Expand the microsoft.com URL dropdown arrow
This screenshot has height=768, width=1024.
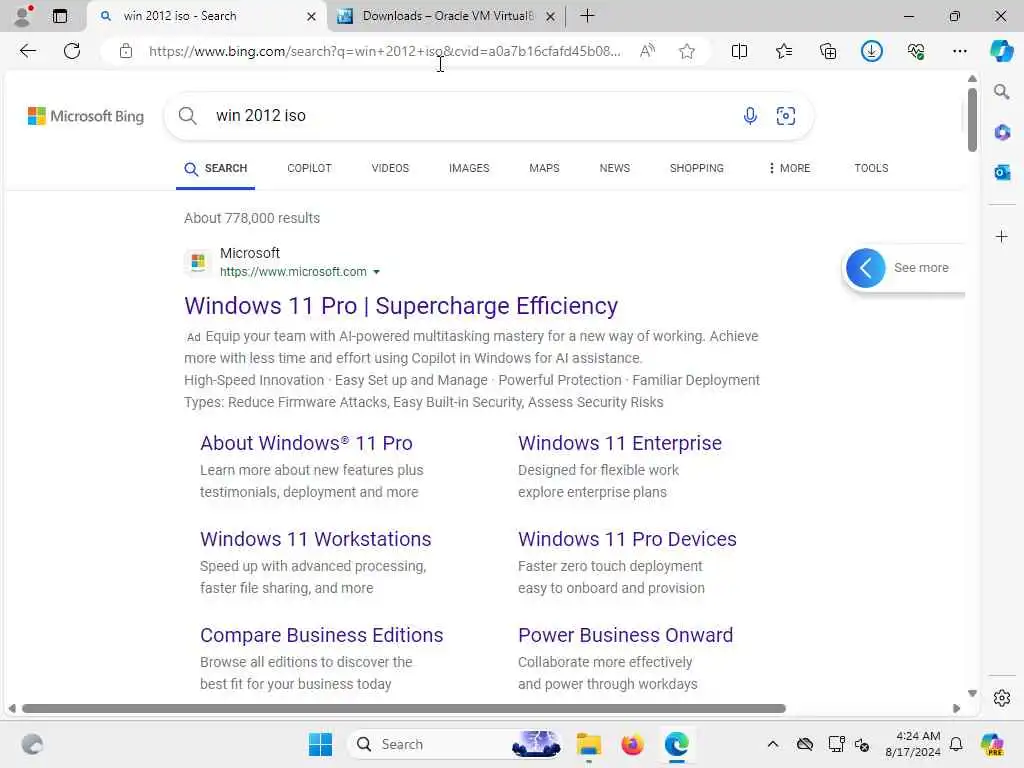[x=376, y=272]
